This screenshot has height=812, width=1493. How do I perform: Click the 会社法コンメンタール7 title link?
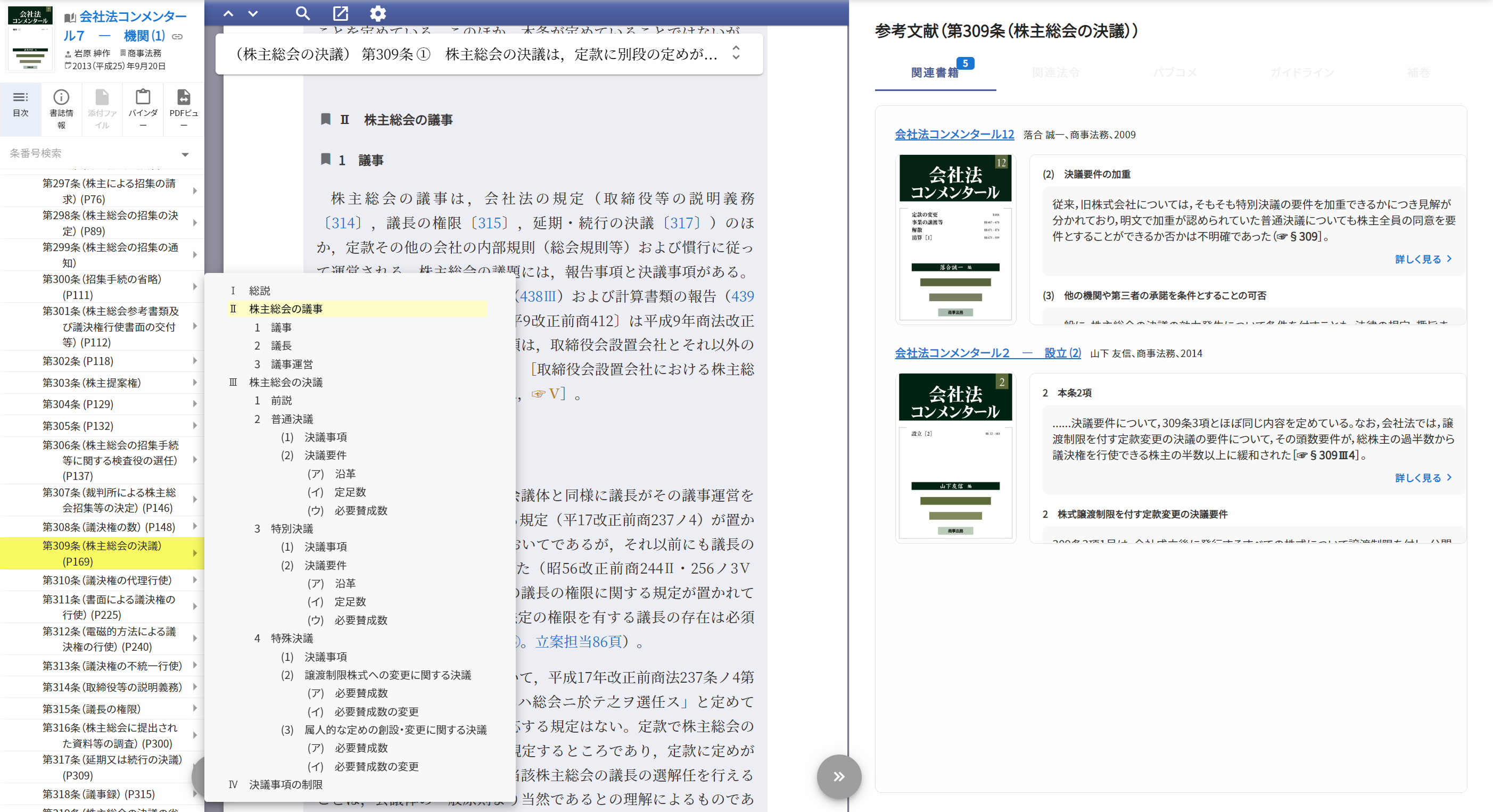(x=124, y=26)
